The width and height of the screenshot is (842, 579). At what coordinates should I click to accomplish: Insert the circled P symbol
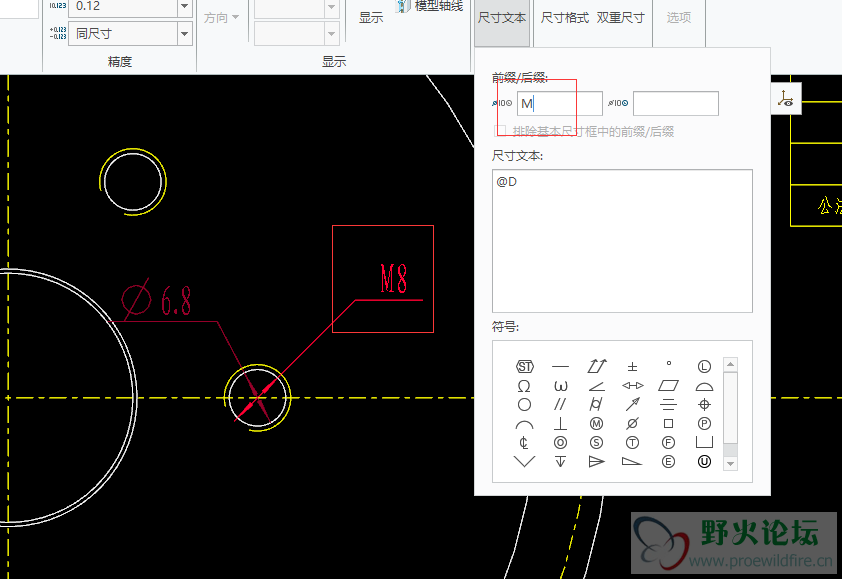704,424
